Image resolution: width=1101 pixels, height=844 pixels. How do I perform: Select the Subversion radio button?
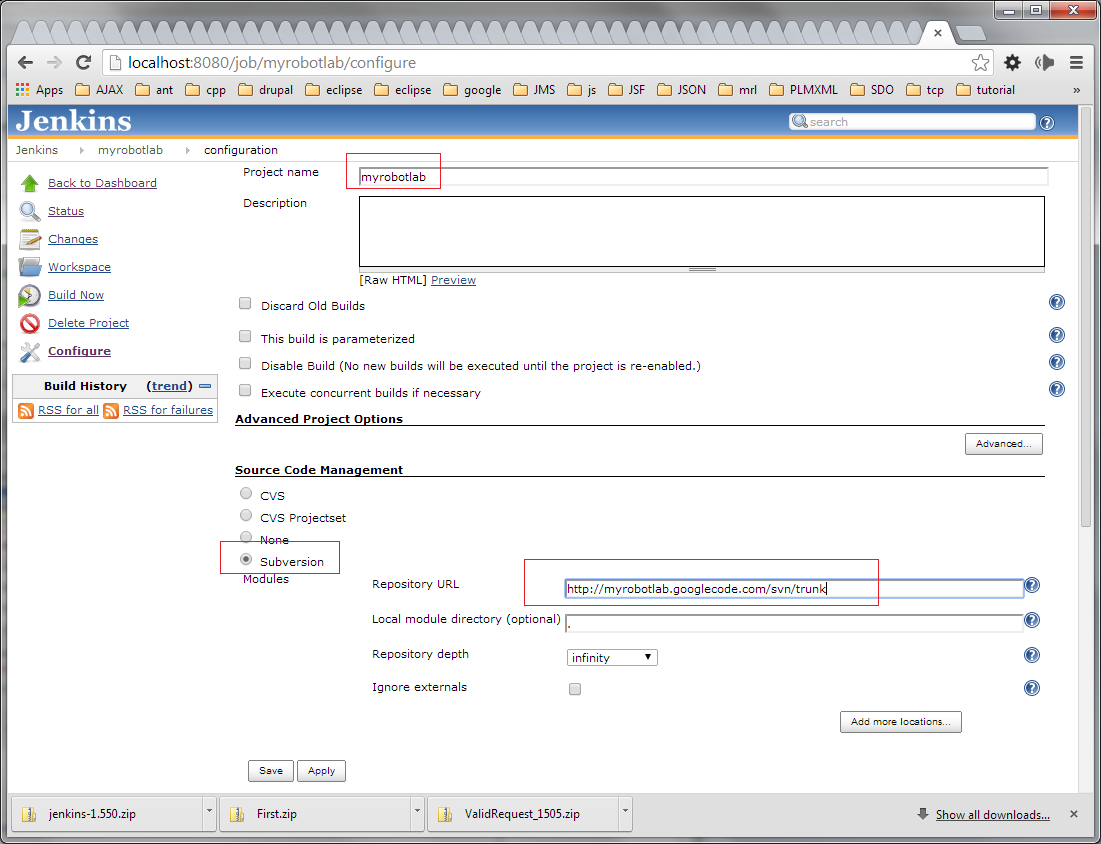click(246, 560)
